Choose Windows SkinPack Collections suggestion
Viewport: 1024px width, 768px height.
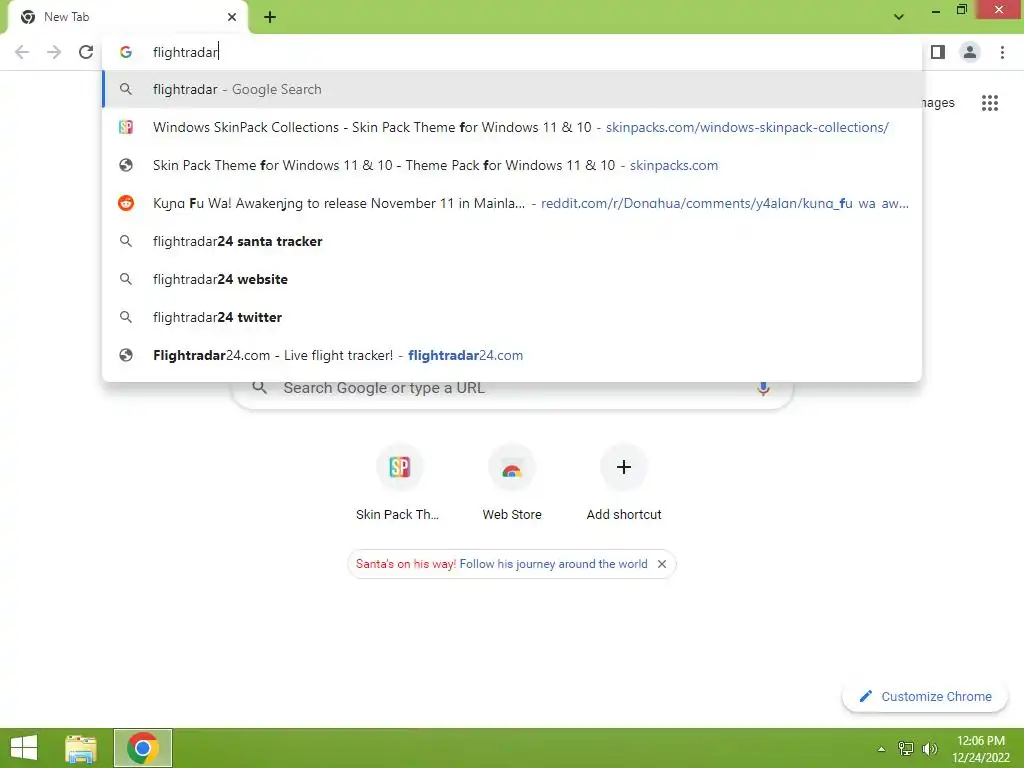pos(512,127)
